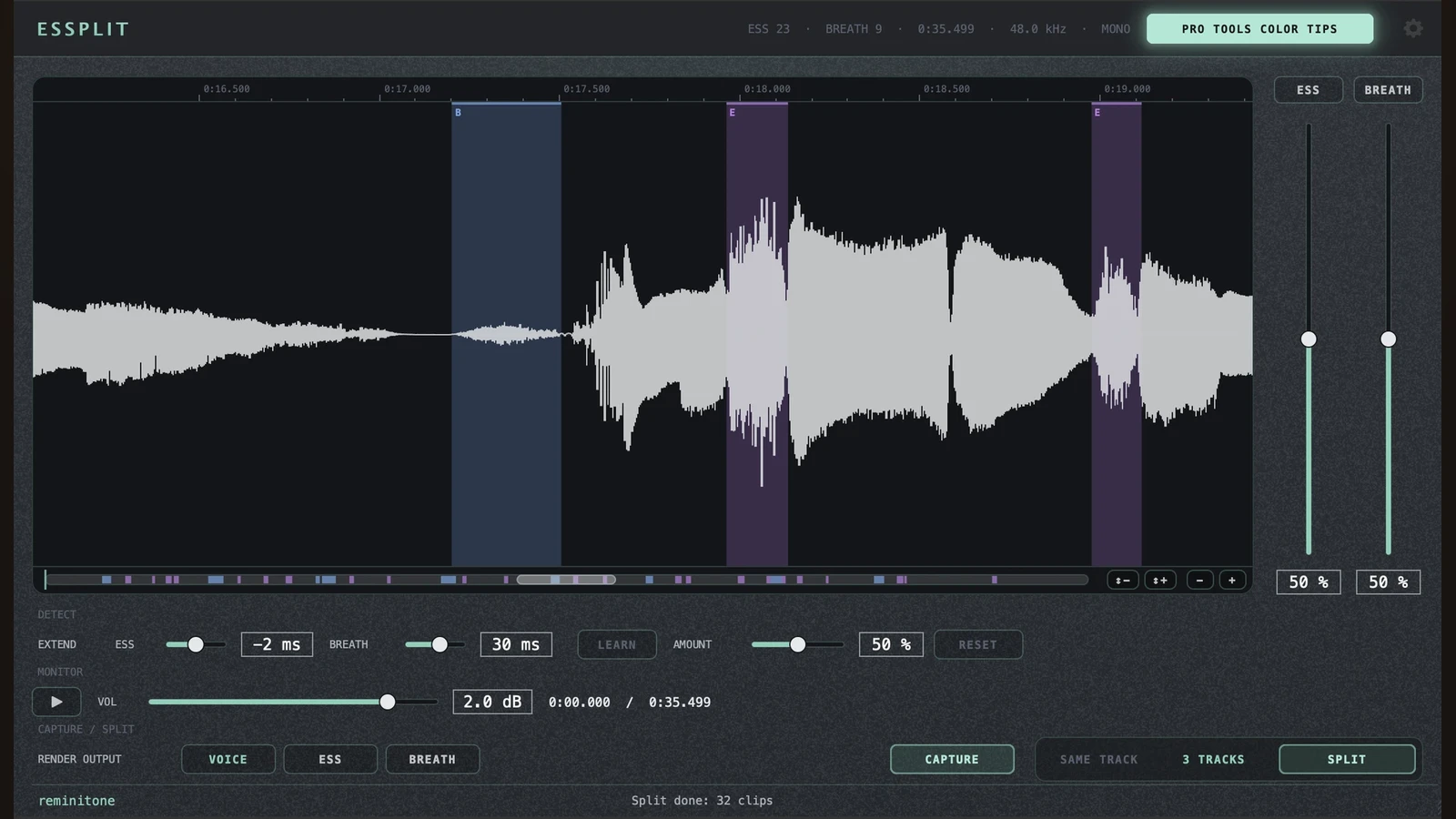The width and height of the screenshot is (1456, 819).
Task: Decrease vertical waveform zoom
Action: pos(1123,581)
